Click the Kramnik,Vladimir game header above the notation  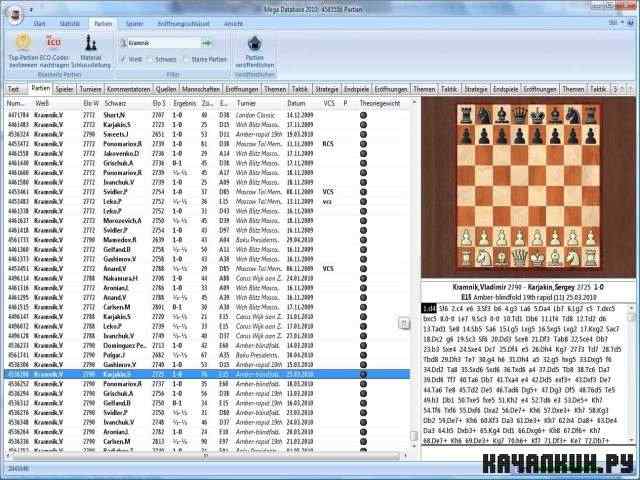click(528, 287)
